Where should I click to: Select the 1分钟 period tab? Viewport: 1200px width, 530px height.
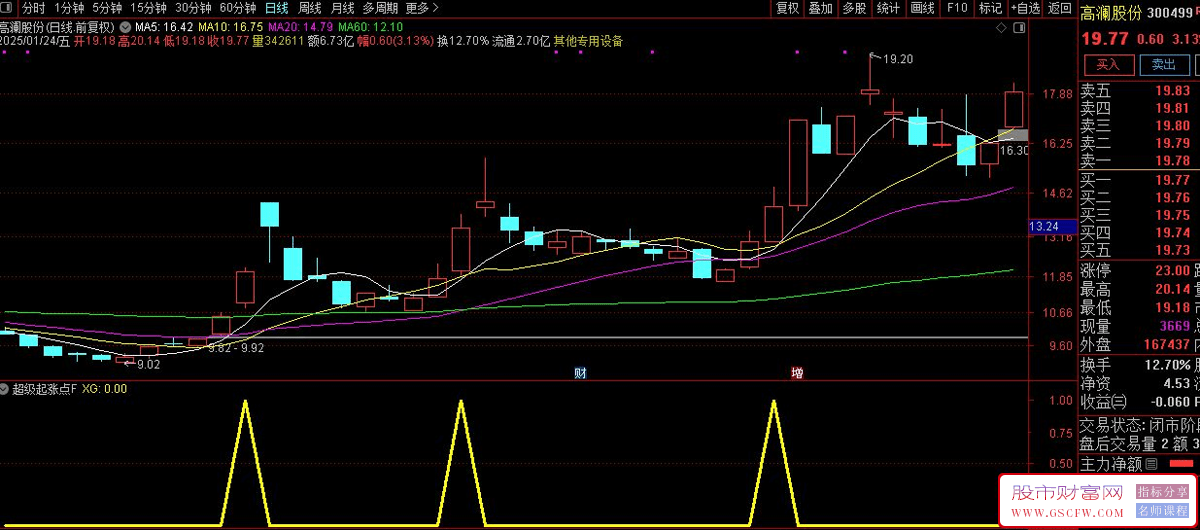[69, 8]
